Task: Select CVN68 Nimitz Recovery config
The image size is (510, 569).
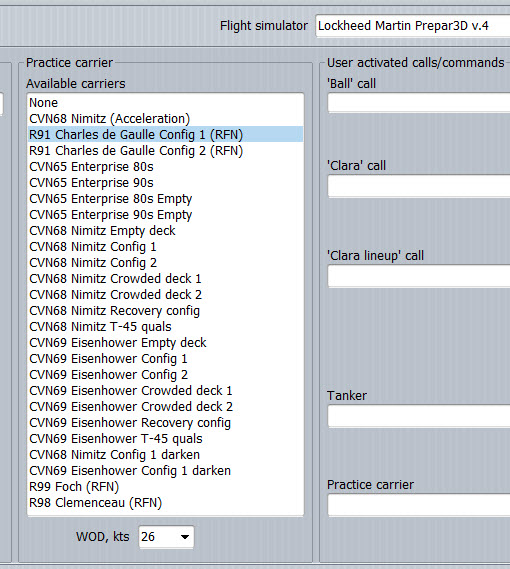Action: (166, 311)
